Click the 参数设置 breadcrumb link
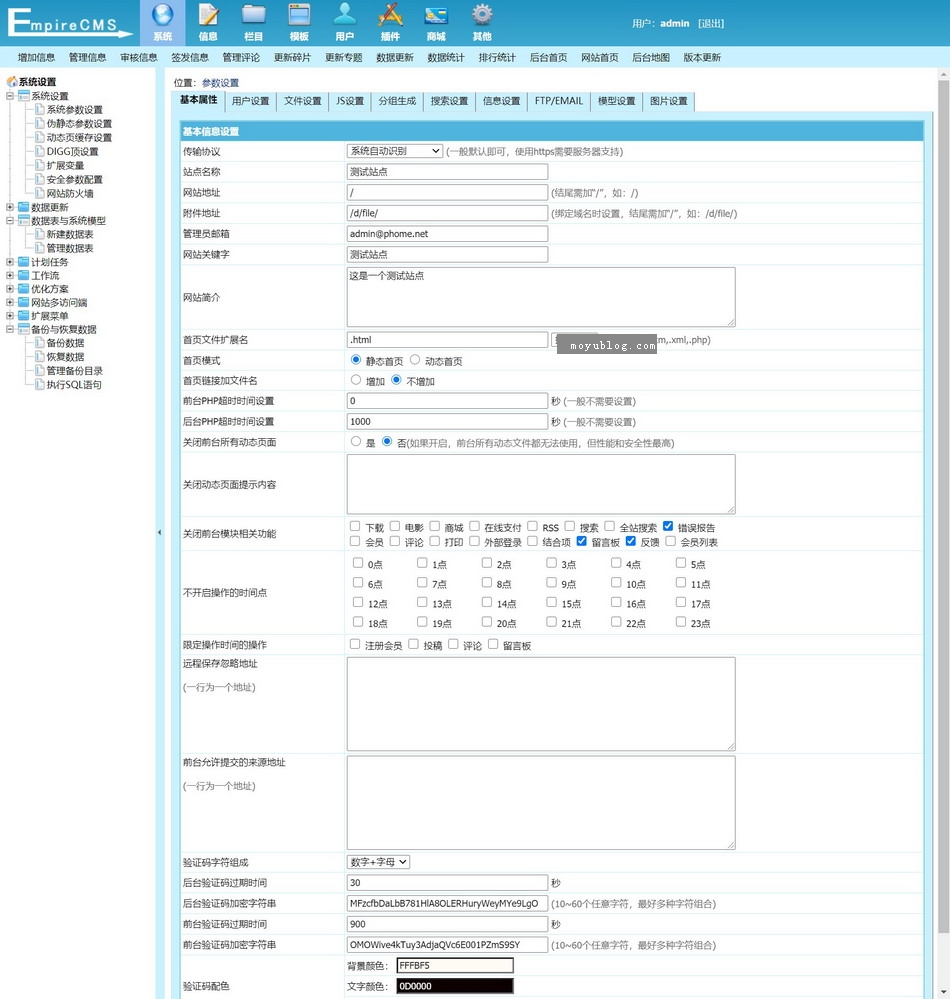 (x=220, y=83)
